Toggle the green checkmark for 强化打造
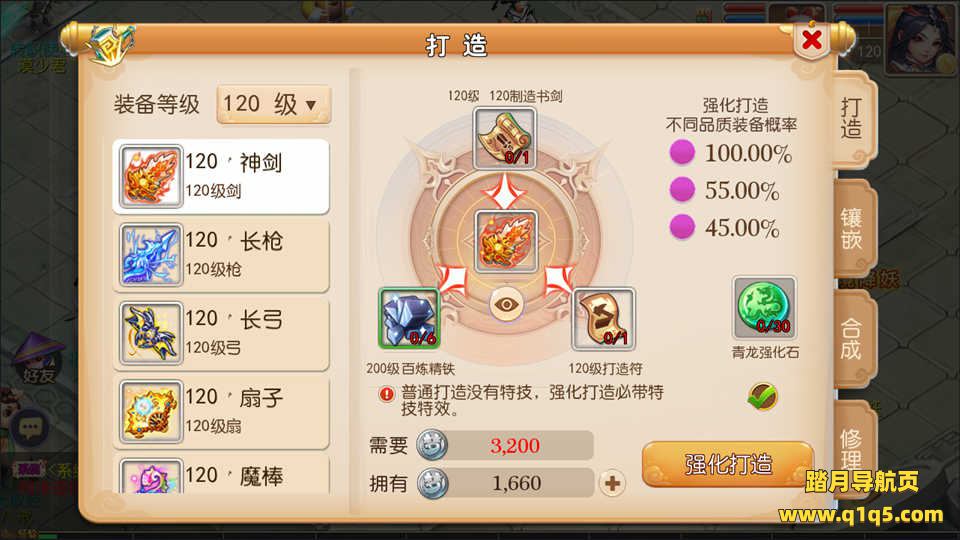 click(762, 396)
